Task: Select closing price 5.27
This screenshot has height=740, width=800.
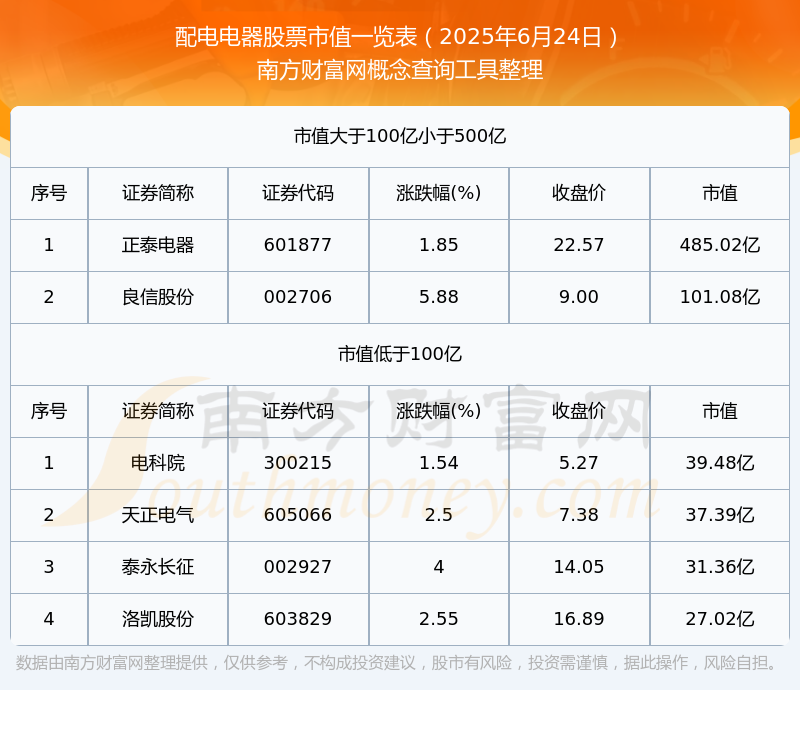Action: [x=579, y=463]
